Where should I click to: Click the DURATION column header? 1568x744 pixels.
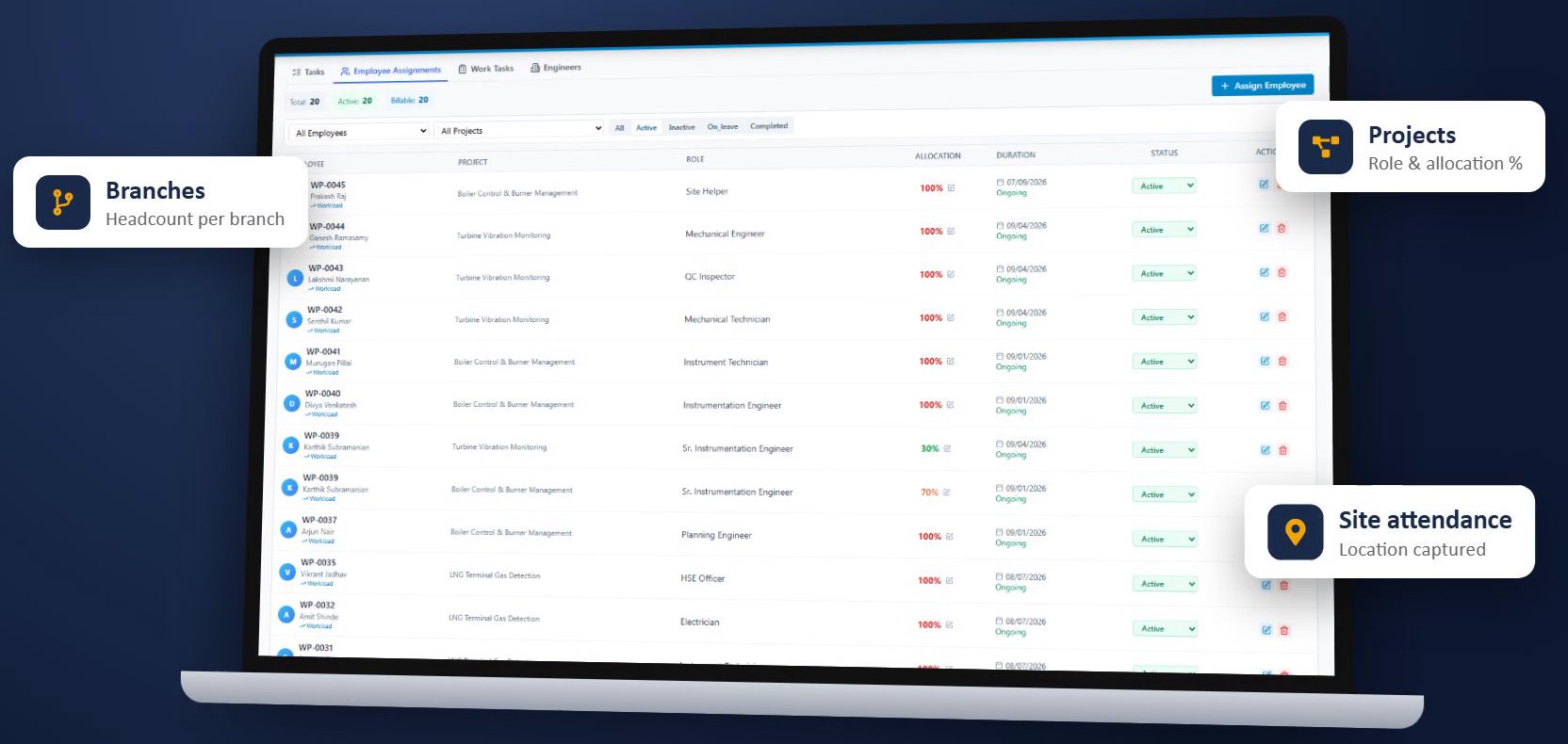(1016, 154)
